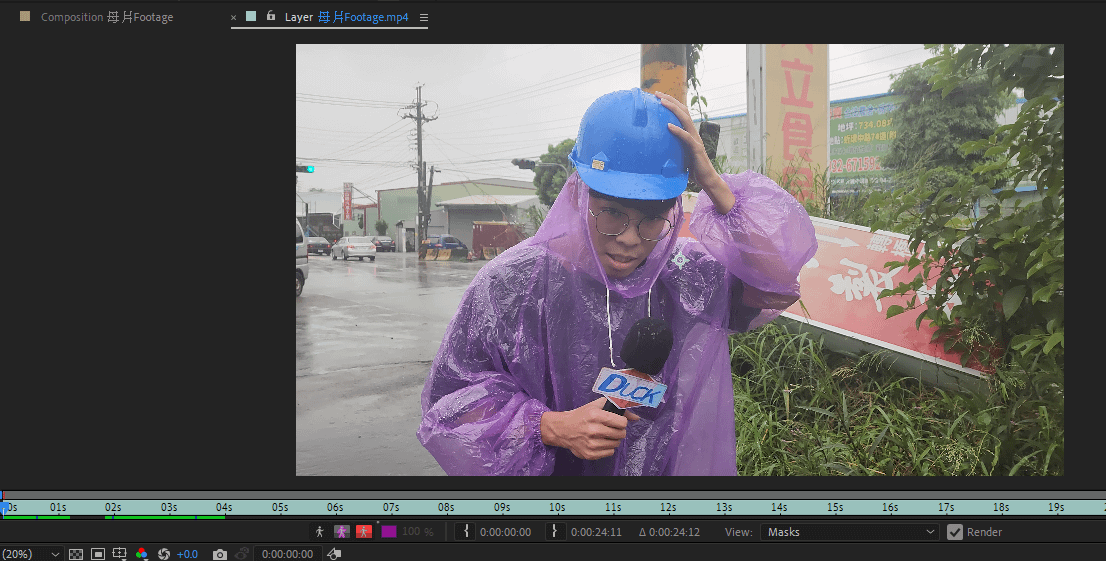Toggle the alpha boundary view icon
This screenshot has height=561, width=1106.
342,532
